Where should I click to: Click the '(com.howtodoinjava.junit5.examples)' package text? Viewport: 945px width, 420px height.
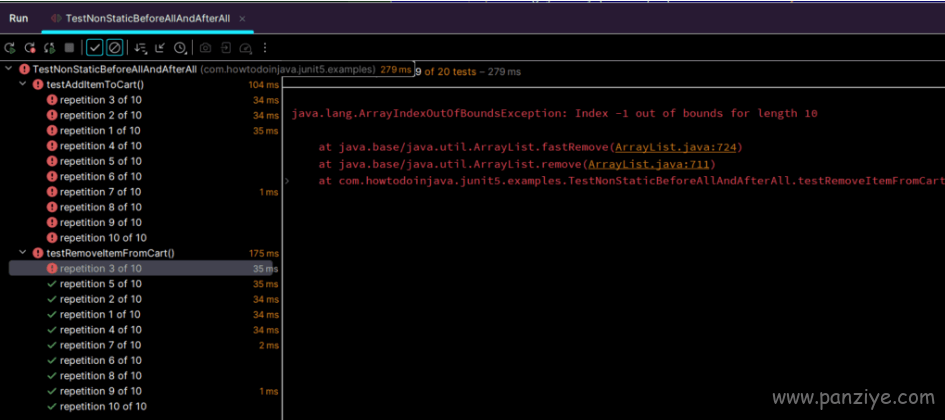[x=288, y=69]
